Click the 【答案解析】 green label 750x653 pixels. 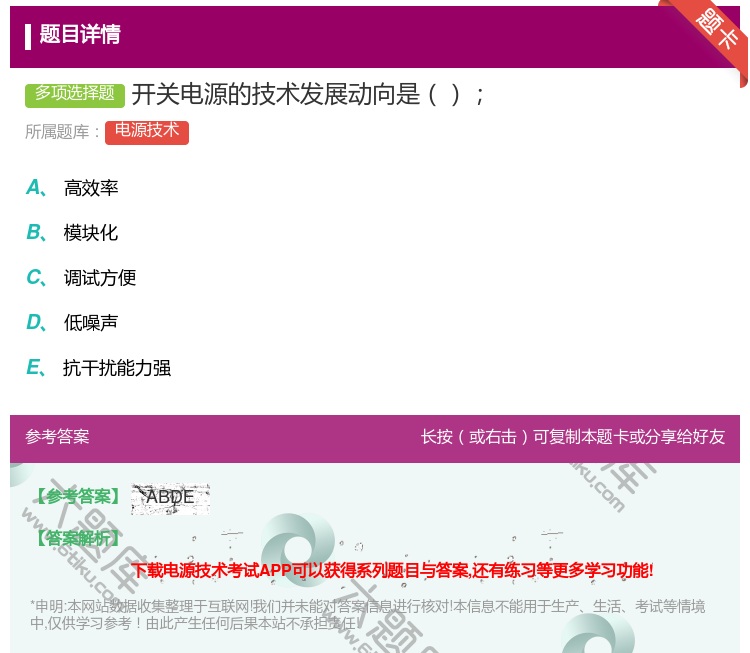78,539
